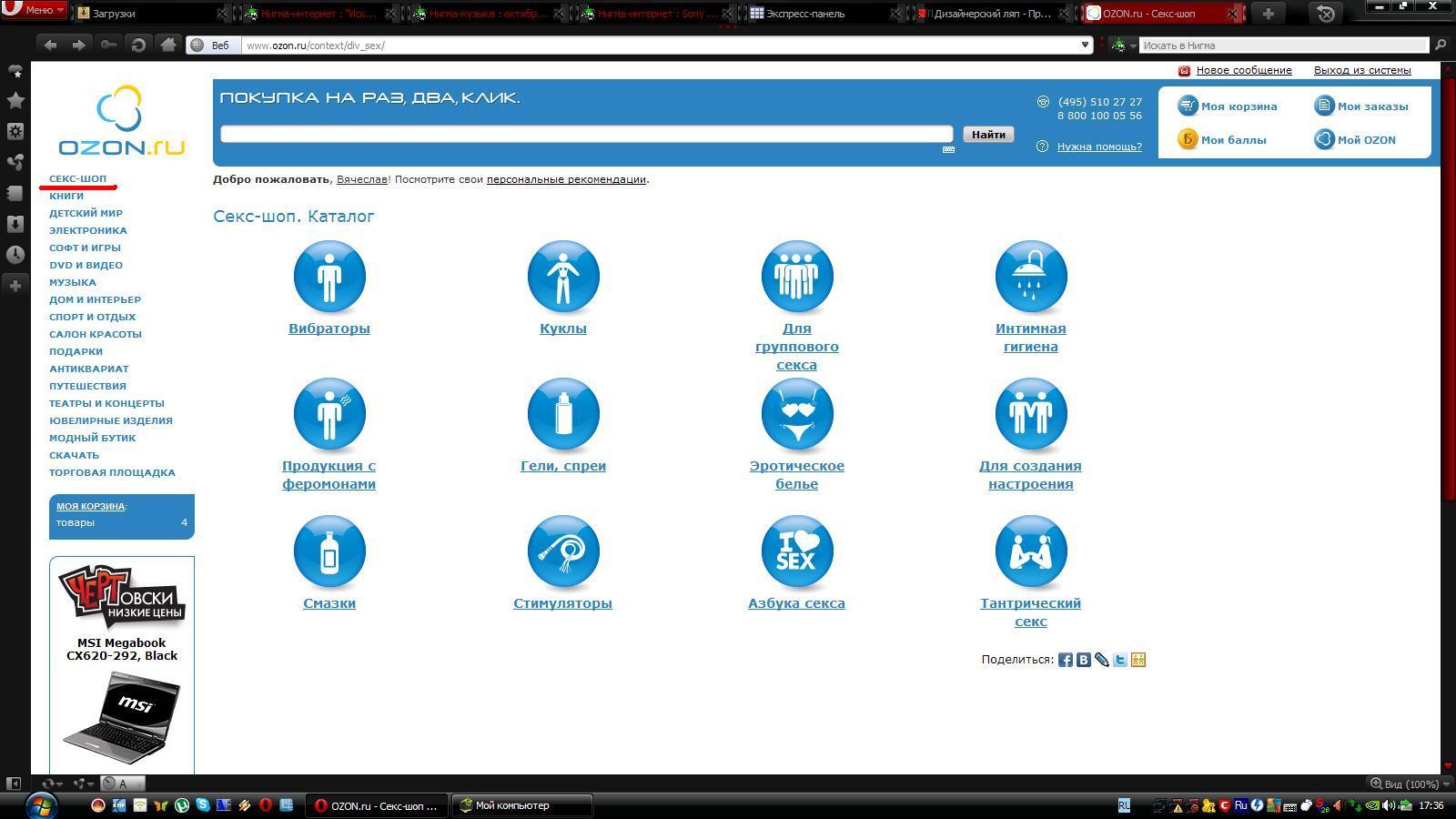Image resolution: width=1456 pixels, height=819 pixels.
Task: Click the Выход из системы link
Action: [x=1362, y=70]
